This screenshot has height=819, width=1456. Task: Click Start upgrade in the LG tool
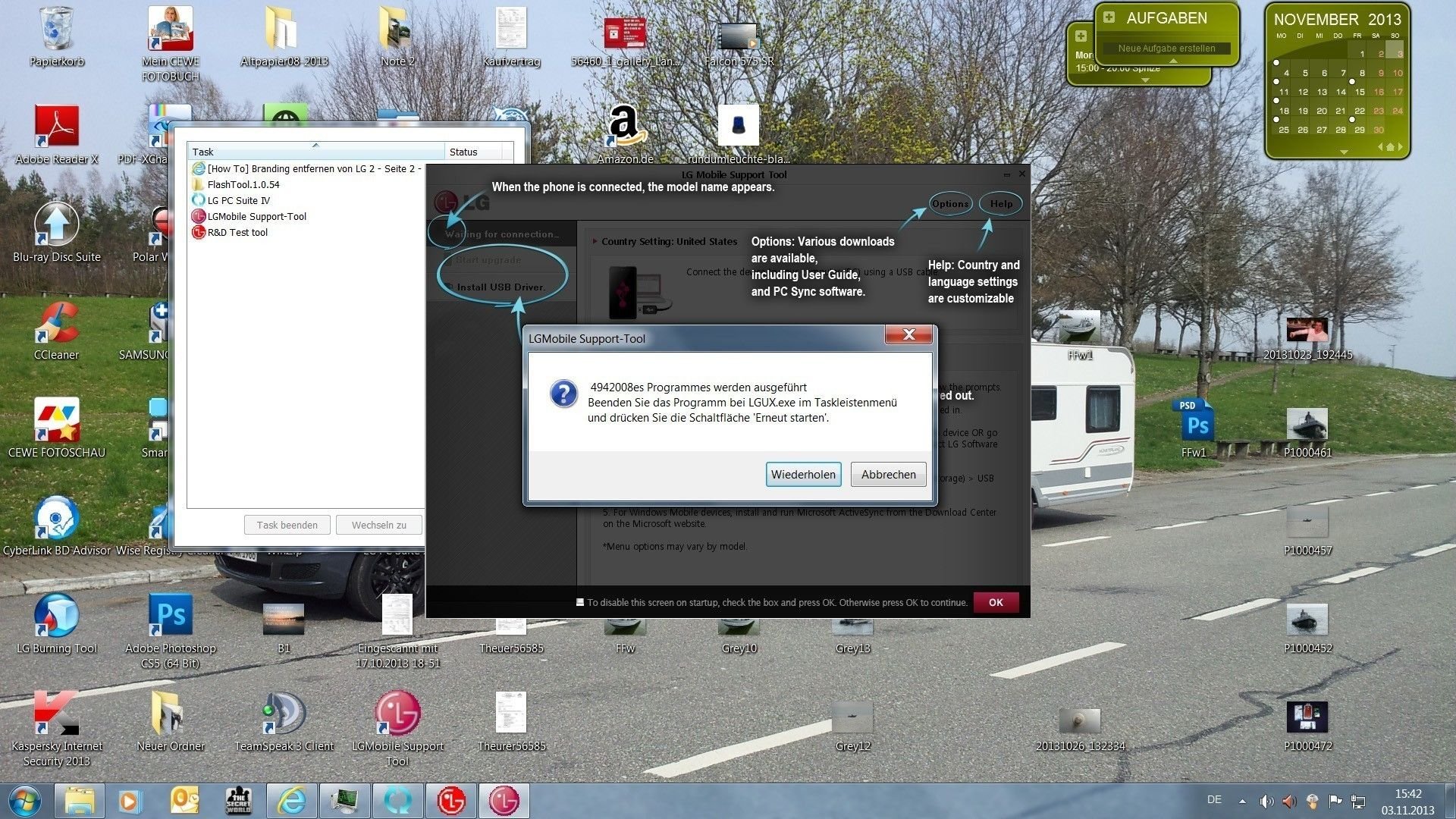(488, 260)
